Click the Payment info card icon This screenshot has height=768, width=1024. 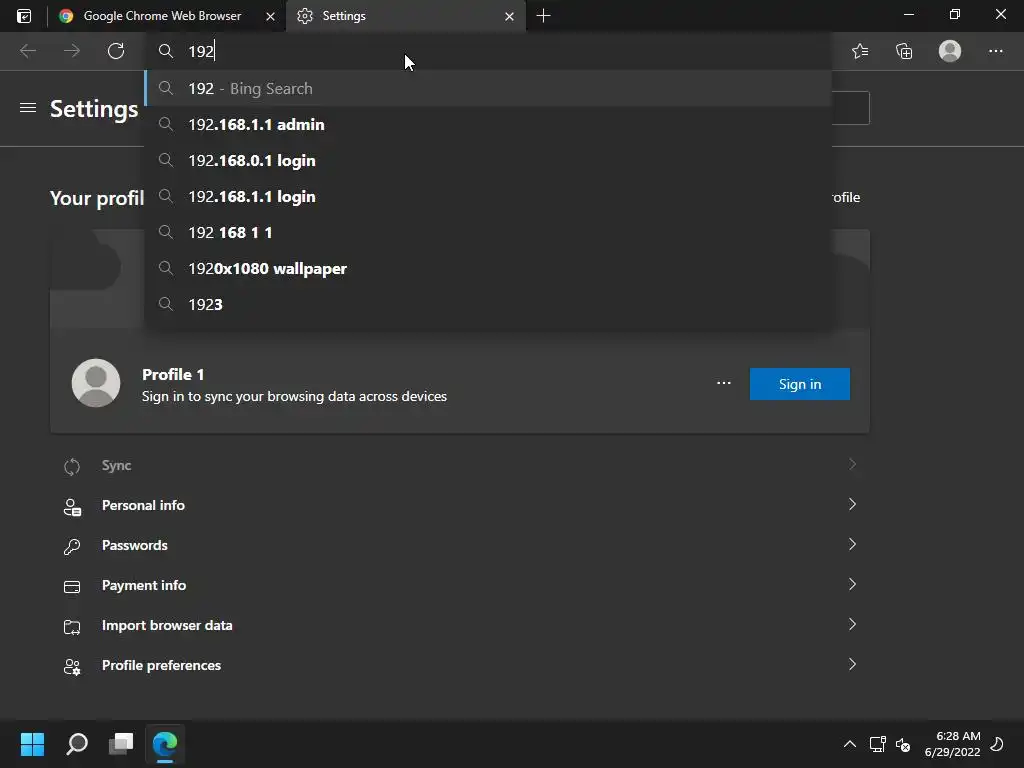click(x=72, y=587)
